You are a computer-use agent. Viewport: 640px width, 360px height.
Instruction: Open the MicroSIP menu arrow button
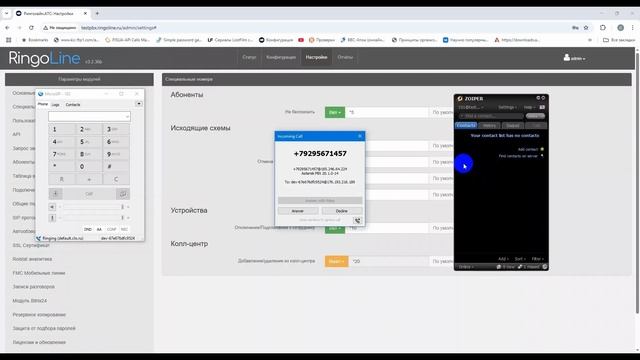(139, 104)
